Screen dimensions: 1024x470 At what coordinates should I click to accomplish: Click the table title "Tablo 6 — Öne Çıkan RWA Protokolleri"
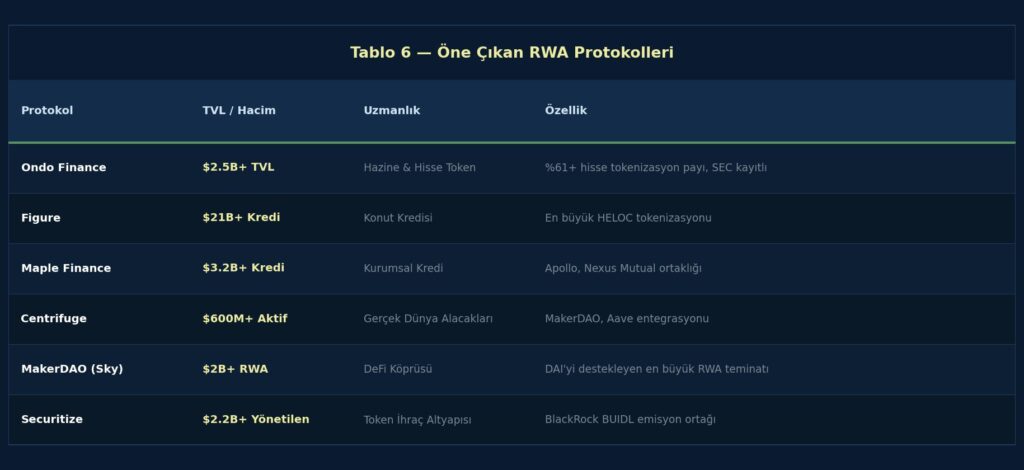pyautogui.click(x=511, y=53)
